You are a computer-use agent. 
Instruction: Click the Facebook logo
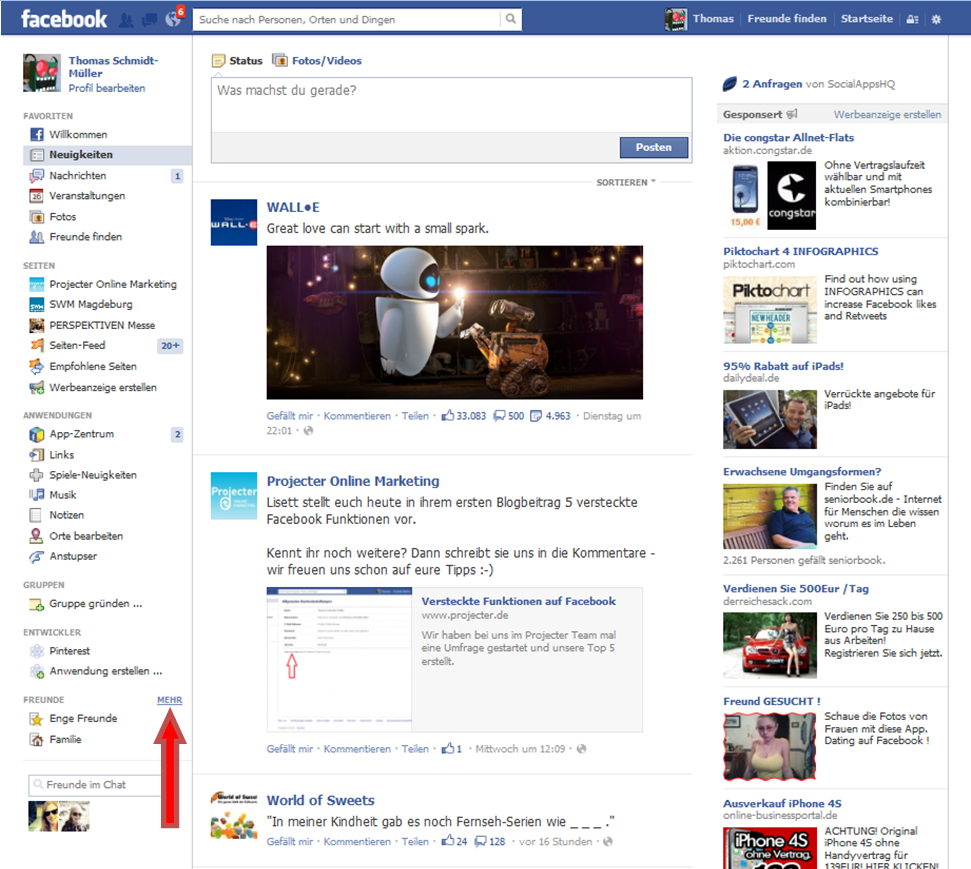tap(64, 19)
